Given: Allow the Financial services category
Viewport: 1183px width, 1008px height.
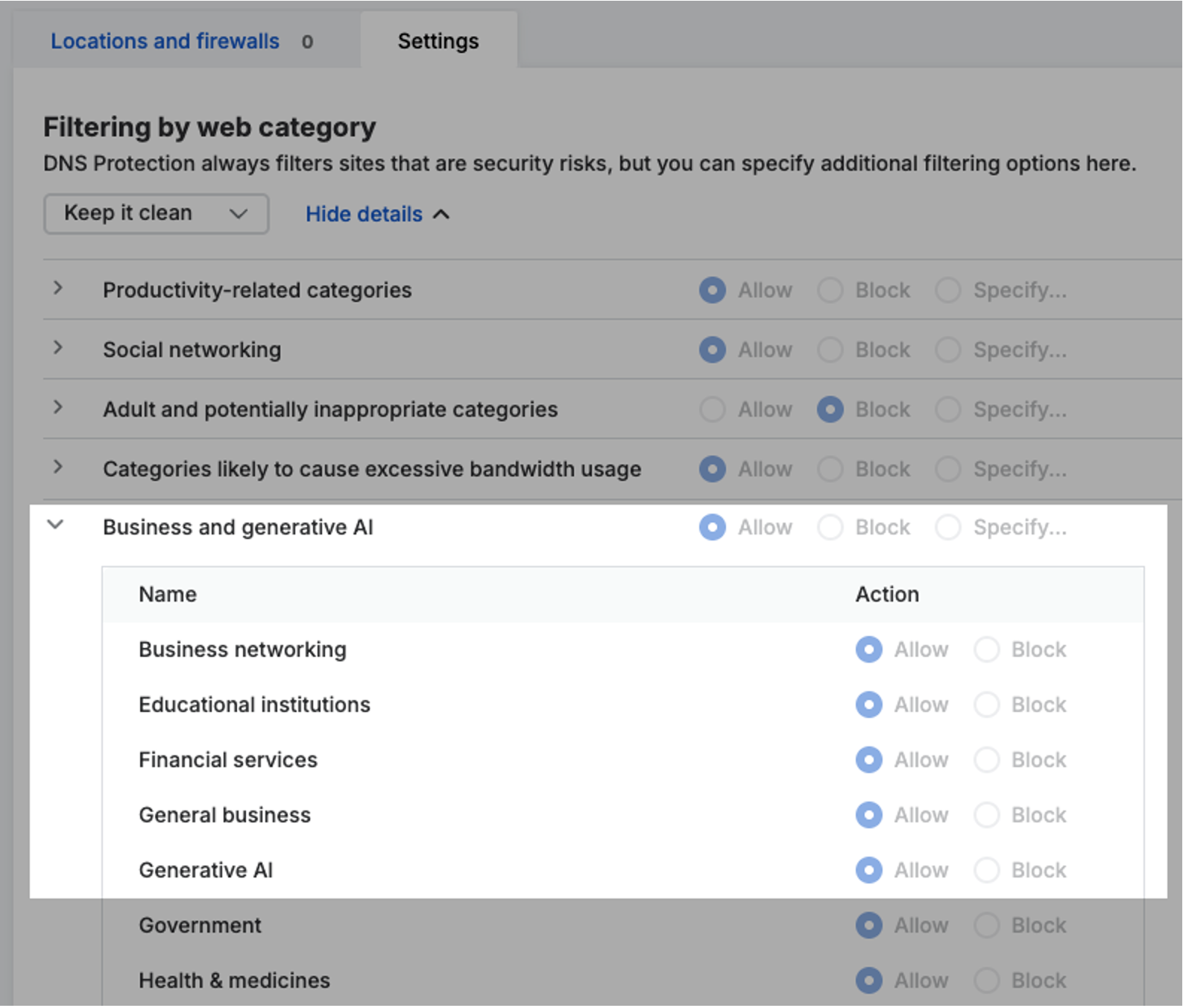Looking at the screenshot, I should point(868,760).
